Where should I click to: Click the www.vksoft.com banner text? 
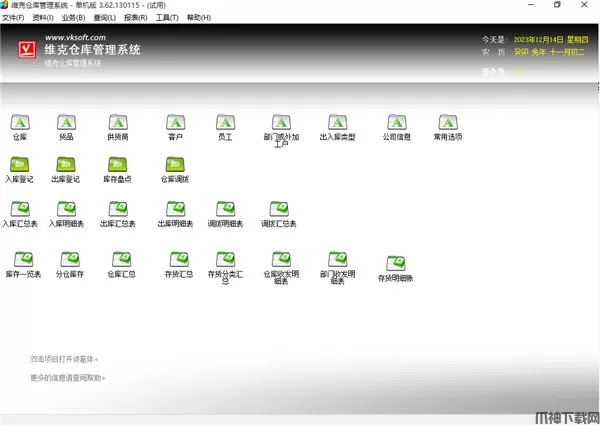pos(75,37)
